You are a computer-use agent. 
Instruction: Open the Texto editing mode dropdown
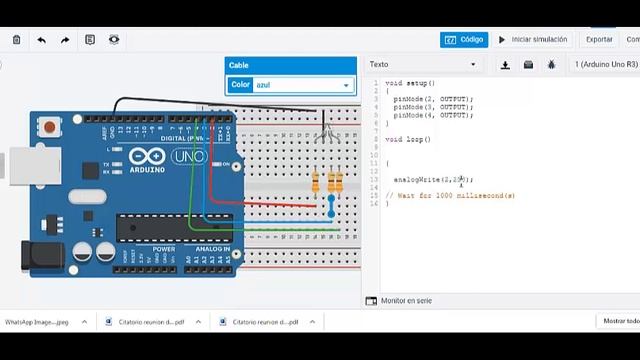coord(423,64)
